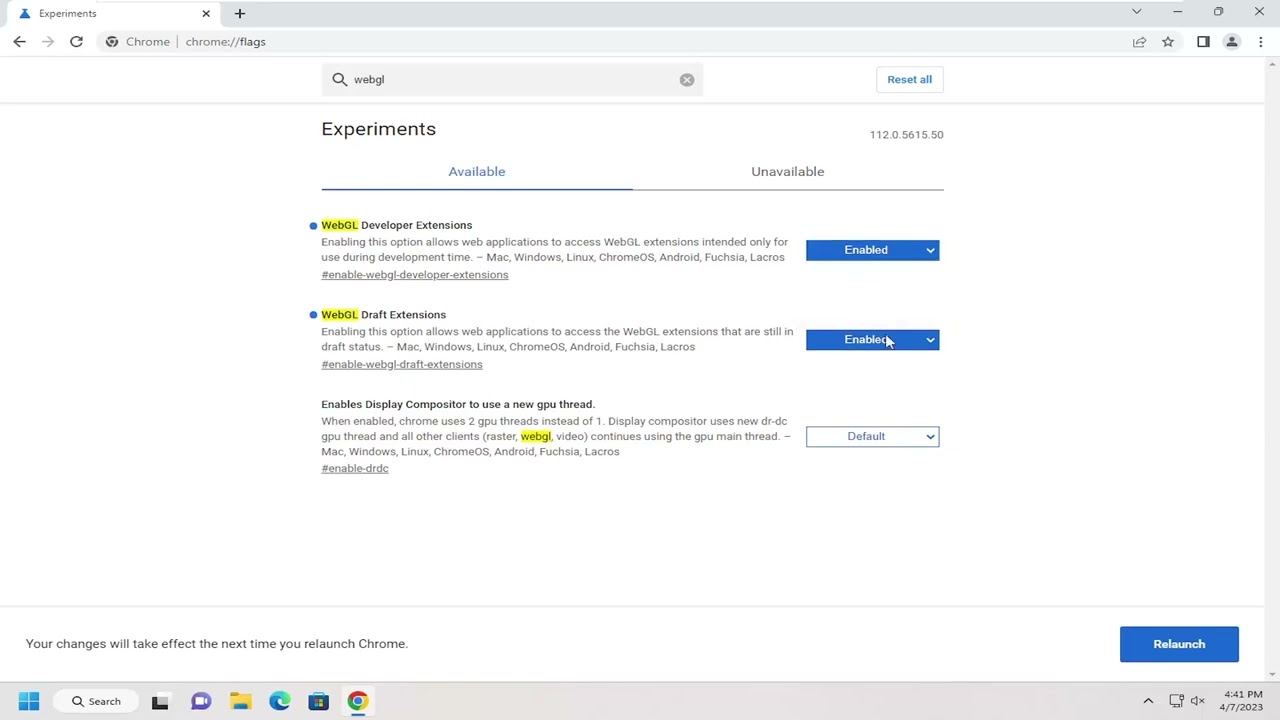
Task: Open Microsoft Store from taskbar
Action: coord(318,701)
